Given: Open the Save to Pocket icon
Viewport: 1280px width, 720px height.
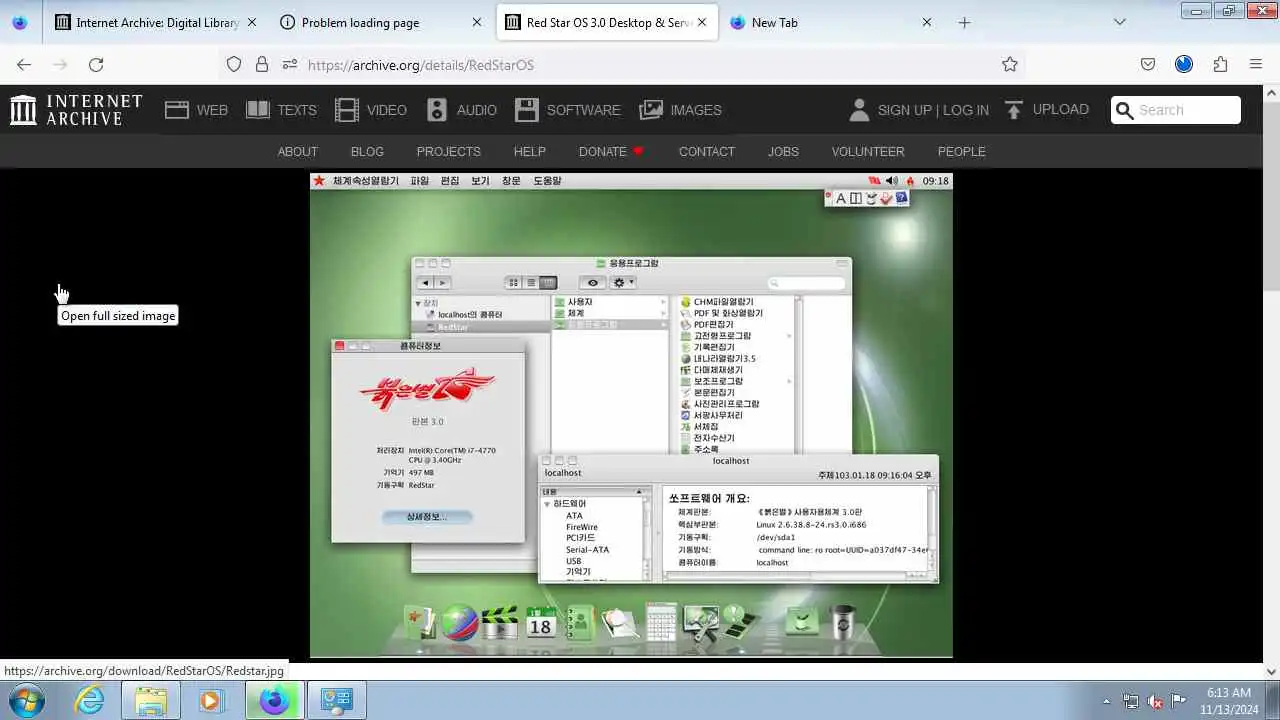Looking at the screenshot, I should (x=1148, y=64).
